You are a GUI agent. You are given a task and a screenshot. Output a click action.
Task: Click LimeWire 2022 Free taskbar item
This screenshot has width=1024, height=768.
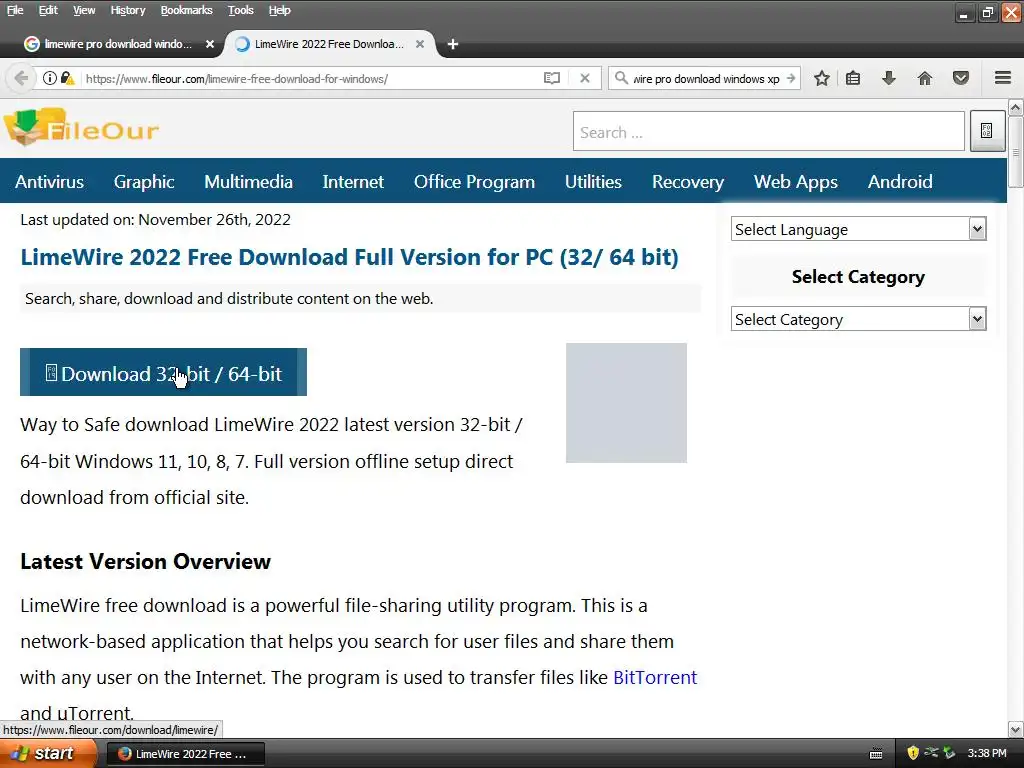pos(185,754)
